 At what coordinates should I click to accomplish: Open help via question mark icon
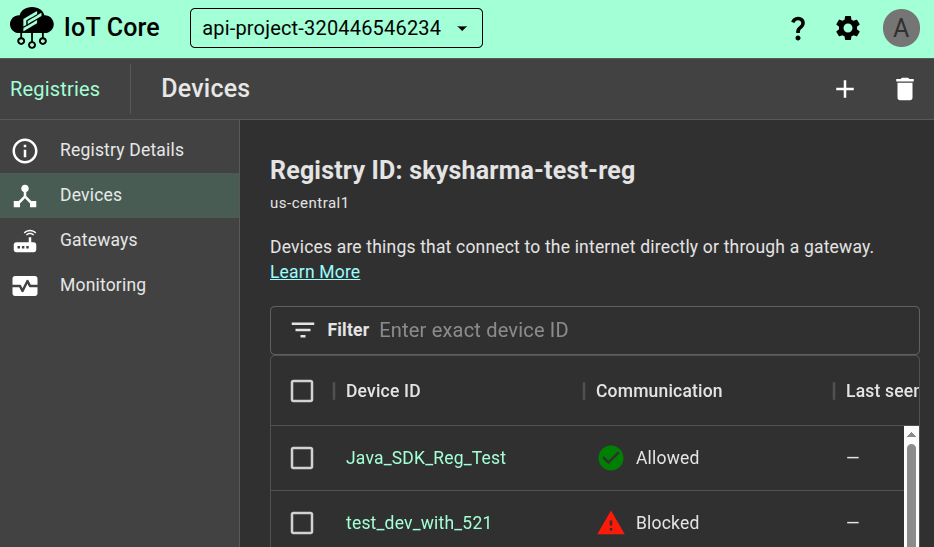point(798,29)
